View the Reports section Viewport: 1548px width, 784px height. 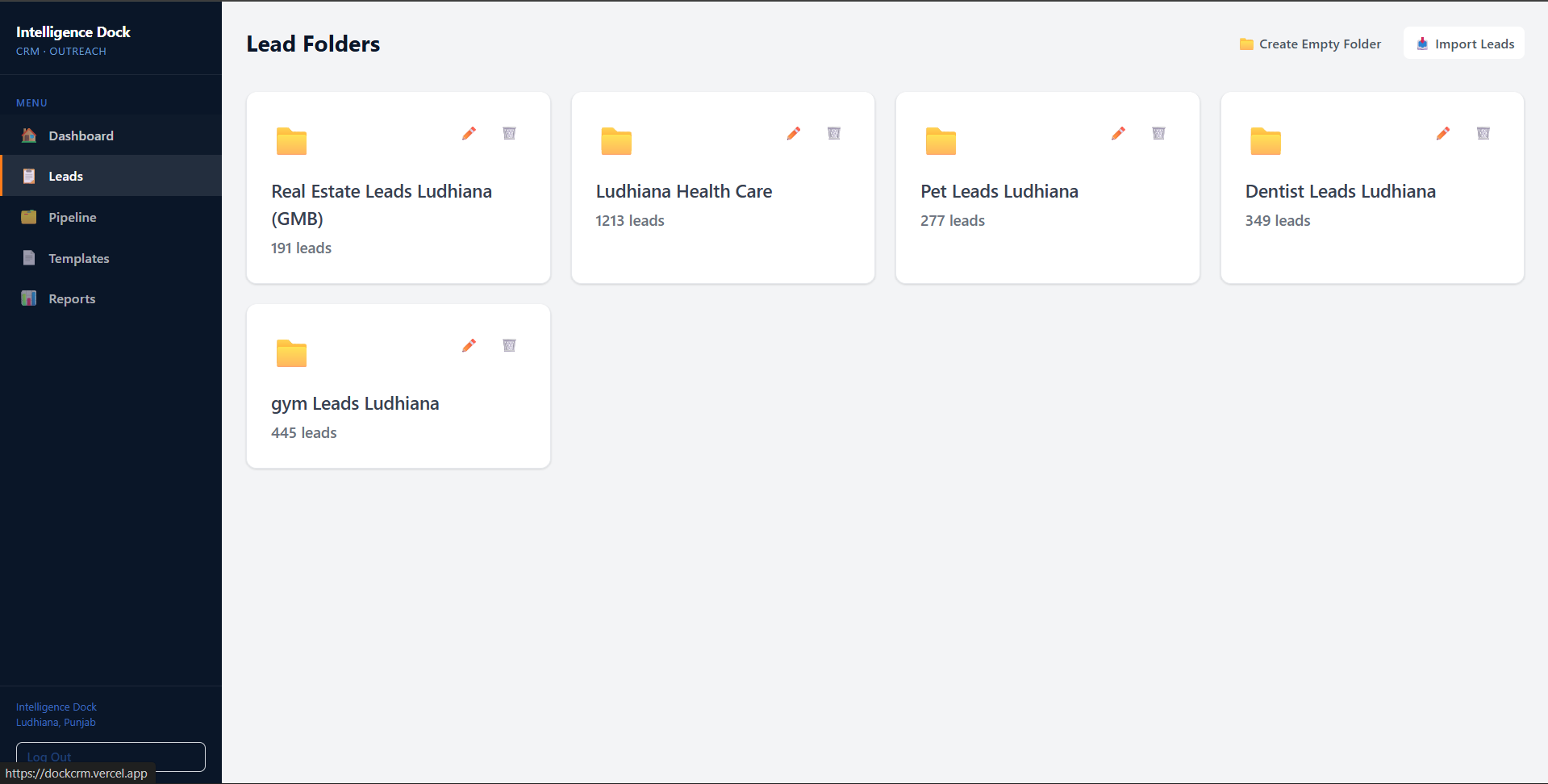click(x=111, y=298)
